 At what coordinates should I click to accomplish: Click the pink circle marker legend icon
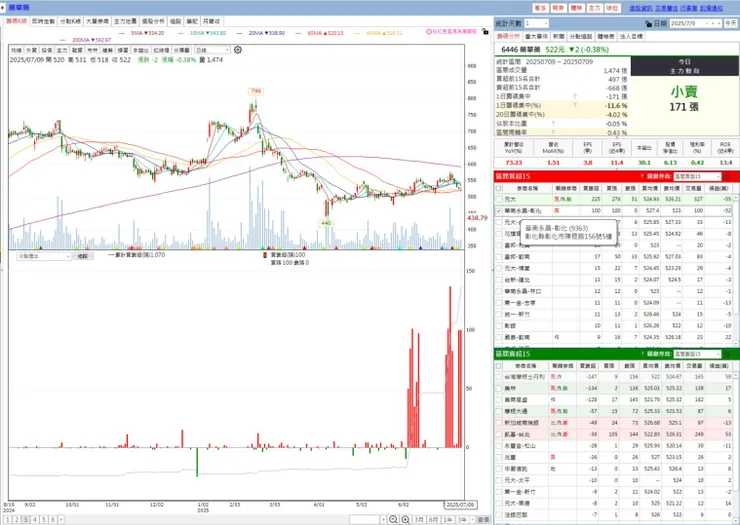click(x=429, y=32)
